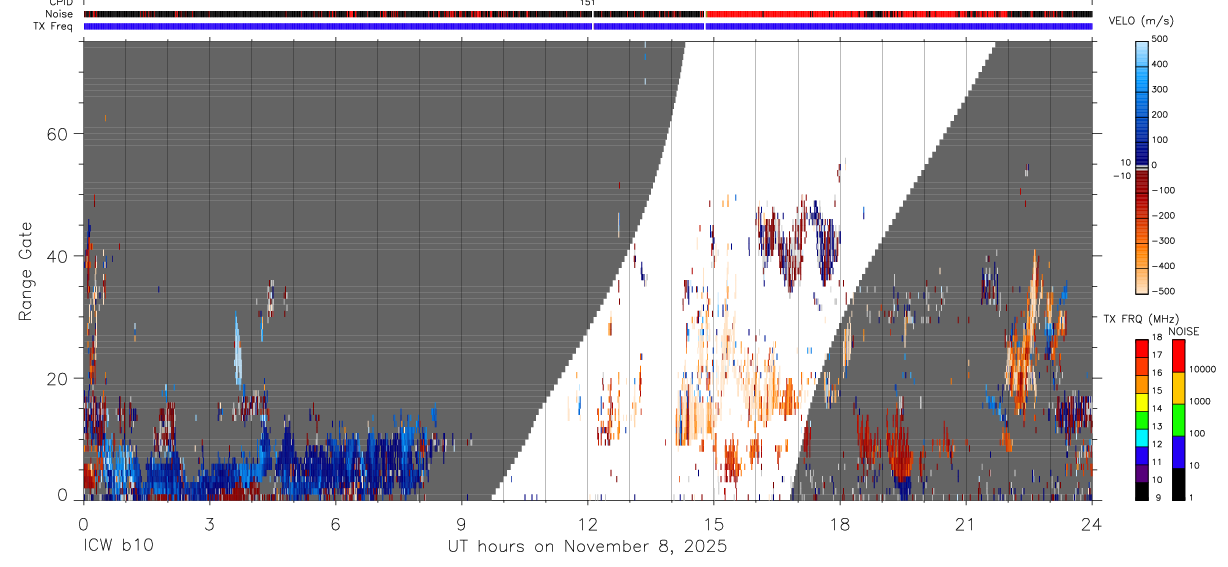Screen dimensions: 1228x567
Task: Click the pale-orange bottom of velocity color bar
Action: [1143, 280]
